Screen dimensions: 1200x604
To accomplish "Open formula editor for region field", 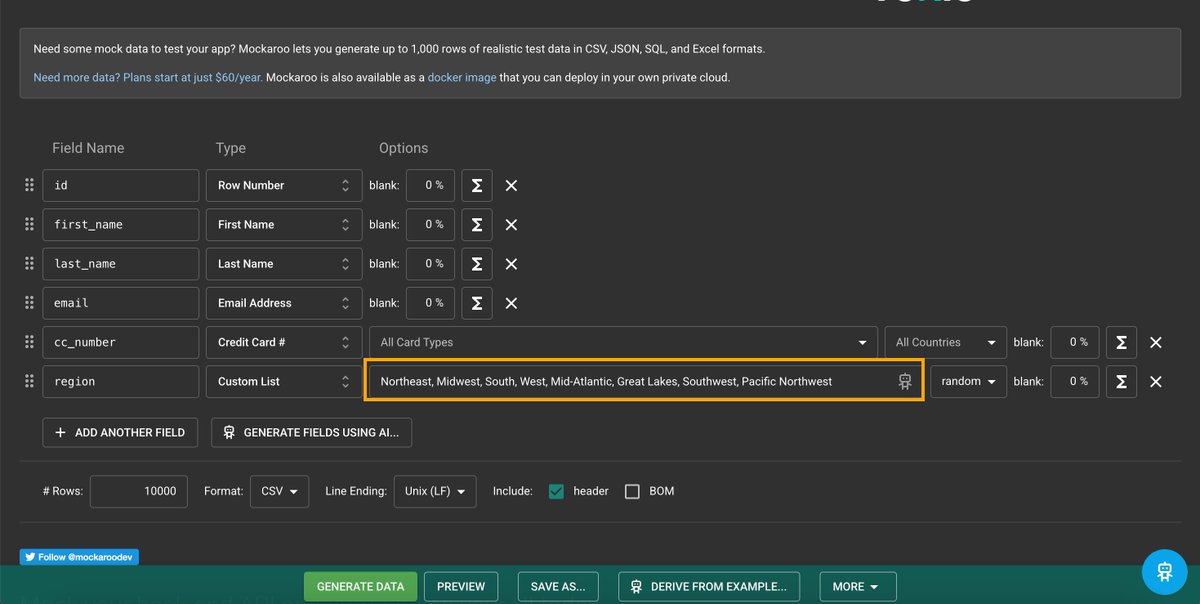I will (1121, 381).
